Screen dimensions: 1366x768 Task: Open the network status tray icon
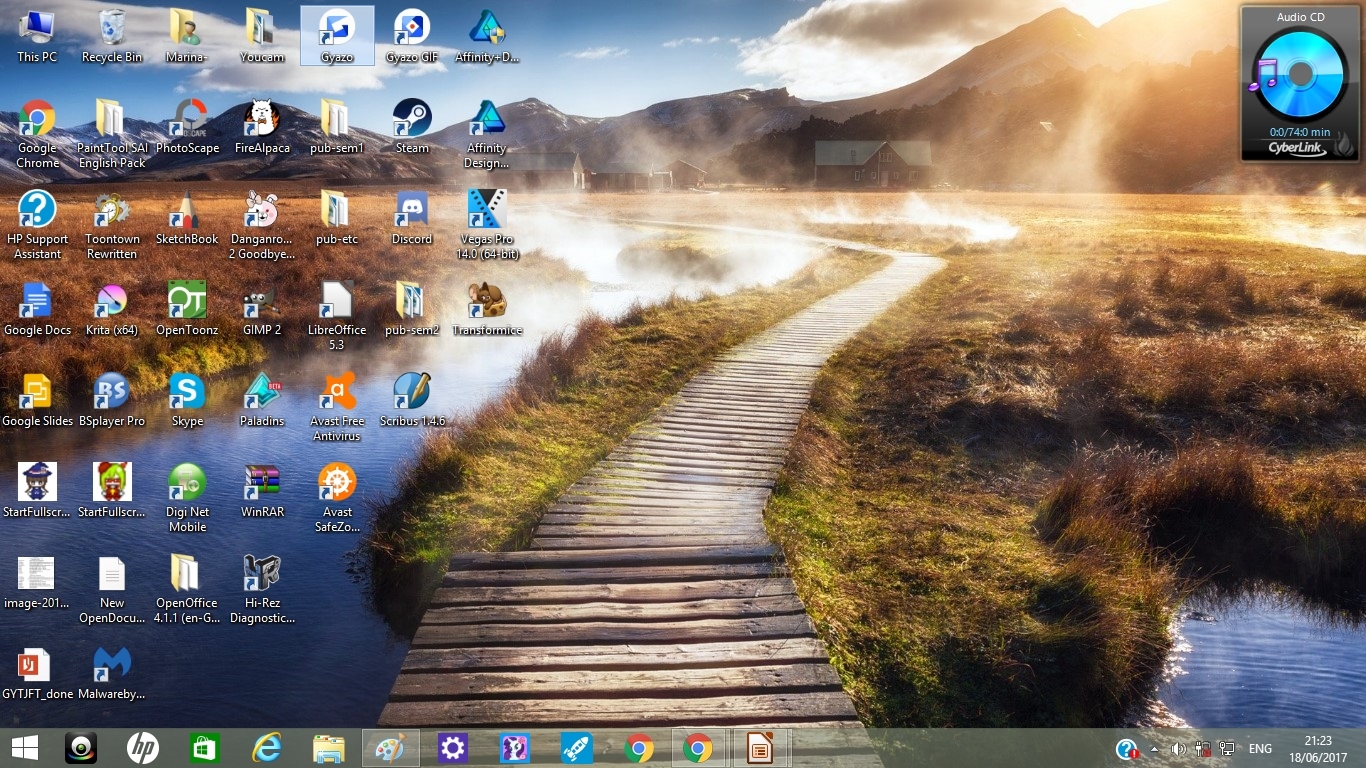pyautogui.click(x=1227, y=749)
